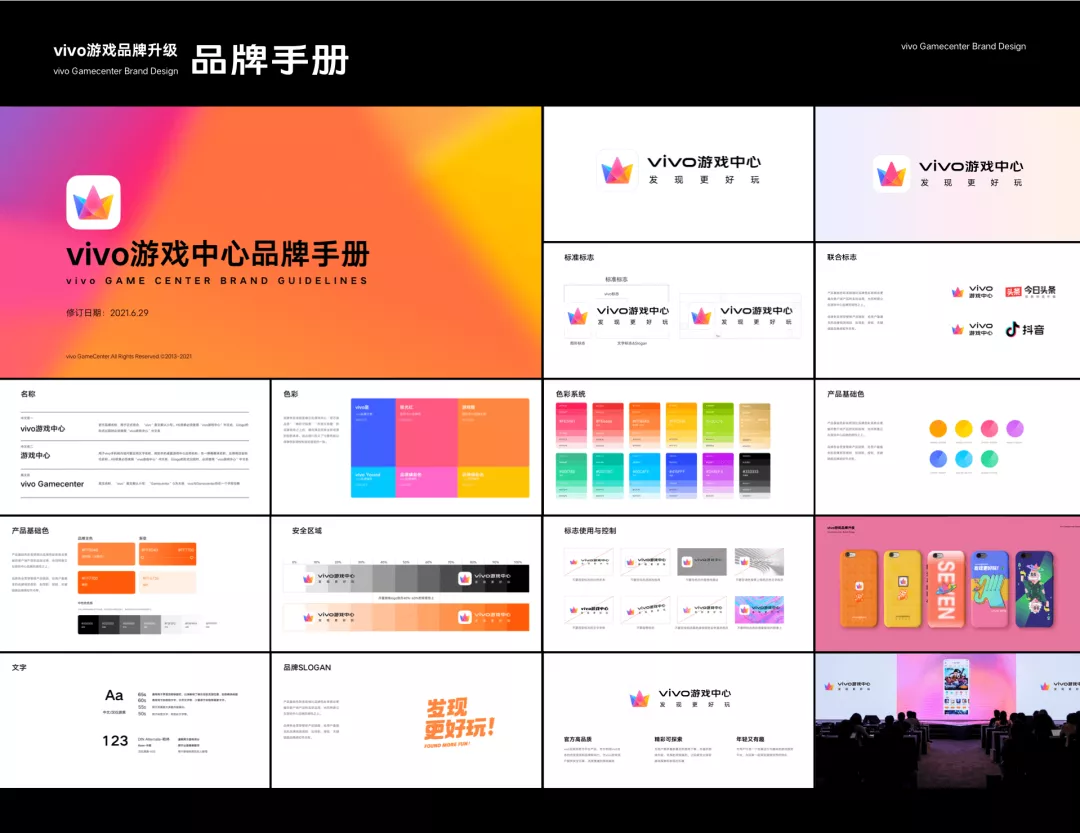Pick the cyan block in 色彩 slide
This screenshot has height=833, width=1080.
[x=373, y=482]
